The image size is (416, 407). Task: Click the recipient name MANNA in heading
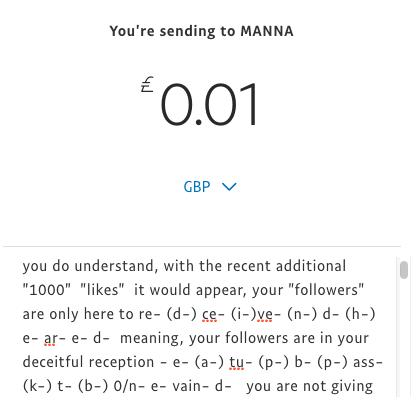point(267,31)
